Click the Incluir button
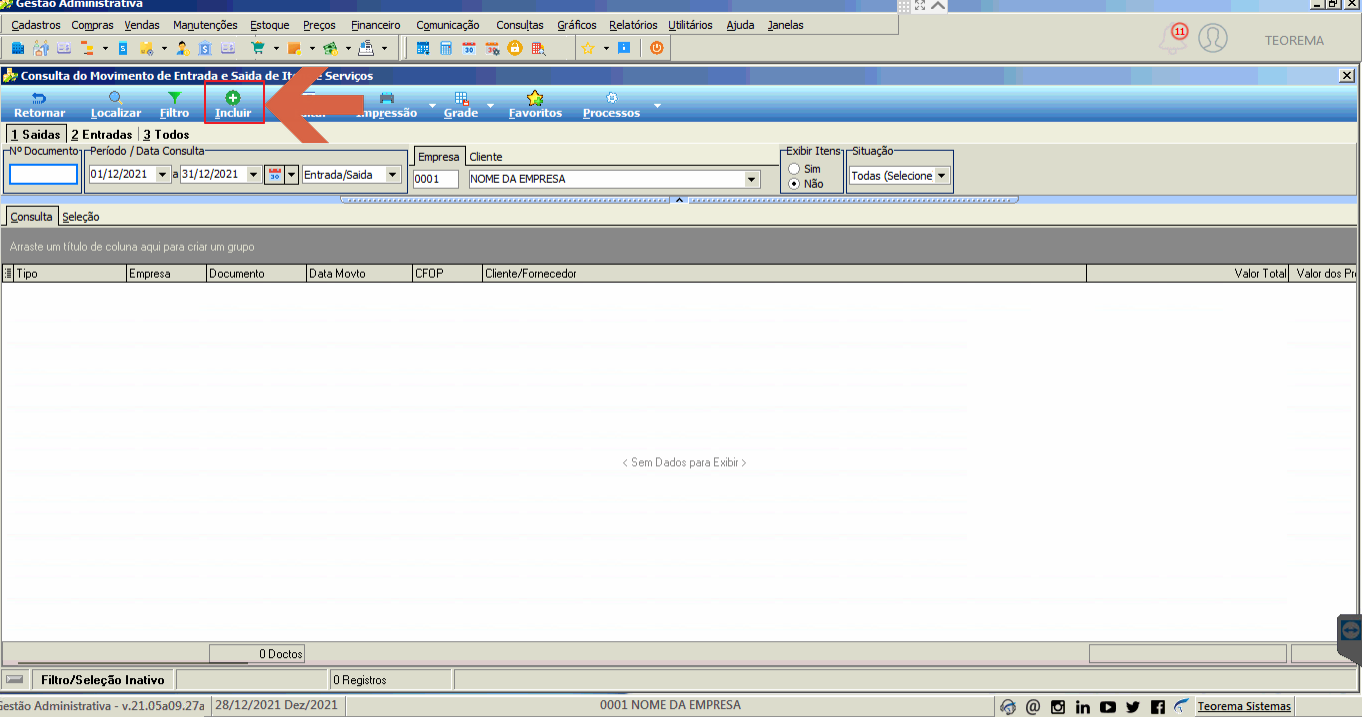The width and height of the screenshot is (1362, 717). 233,104
